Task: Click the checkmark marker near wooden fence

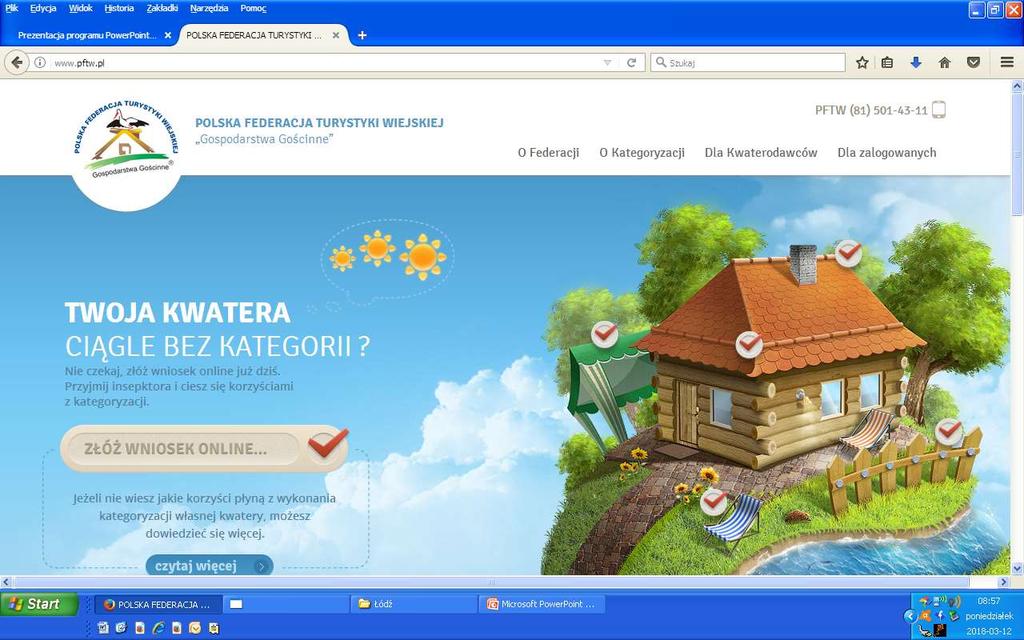Action: 949,431
